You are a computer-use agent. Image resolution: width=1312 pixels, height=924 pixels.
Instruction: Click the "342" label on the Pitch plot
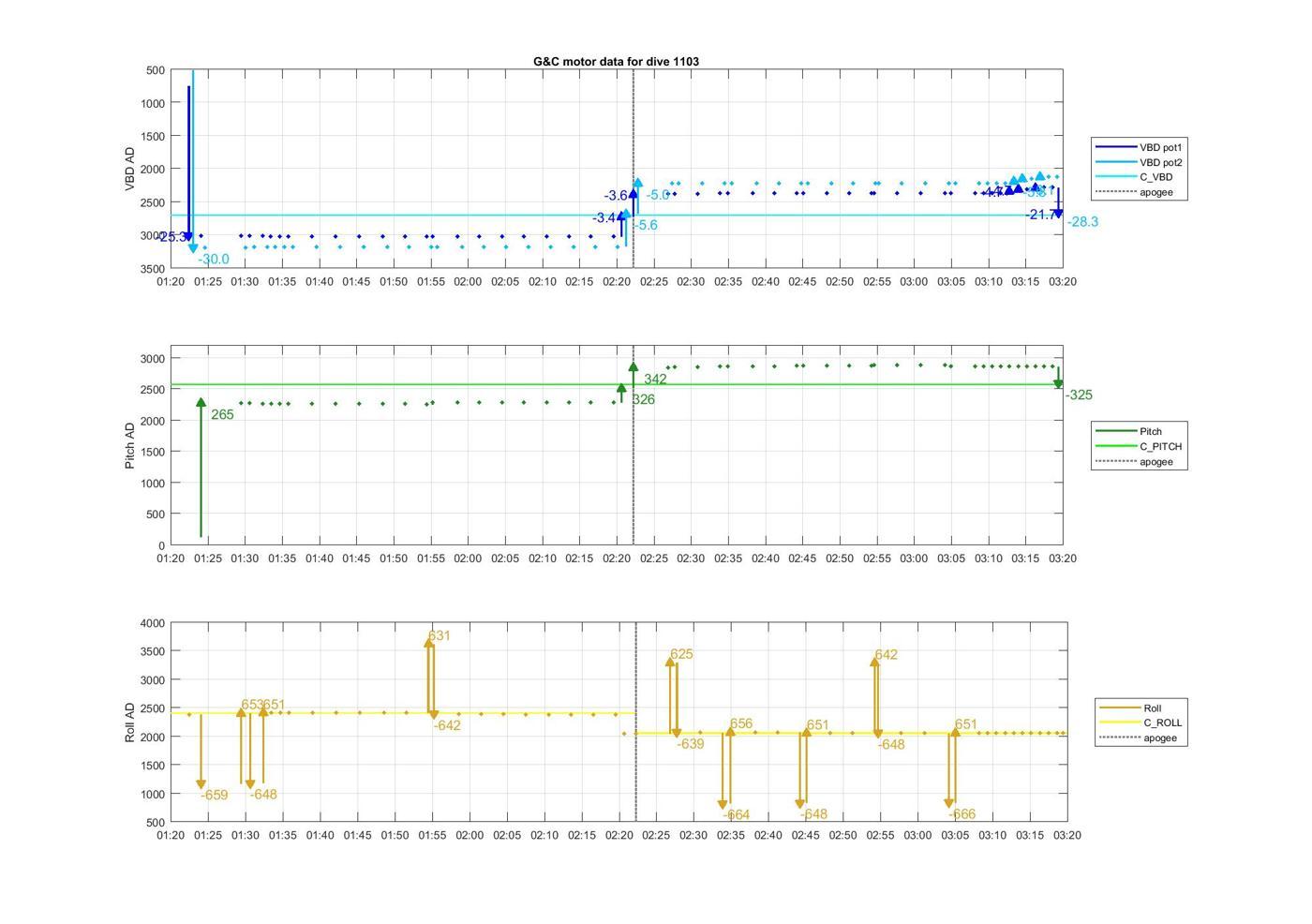click(655, 380)
